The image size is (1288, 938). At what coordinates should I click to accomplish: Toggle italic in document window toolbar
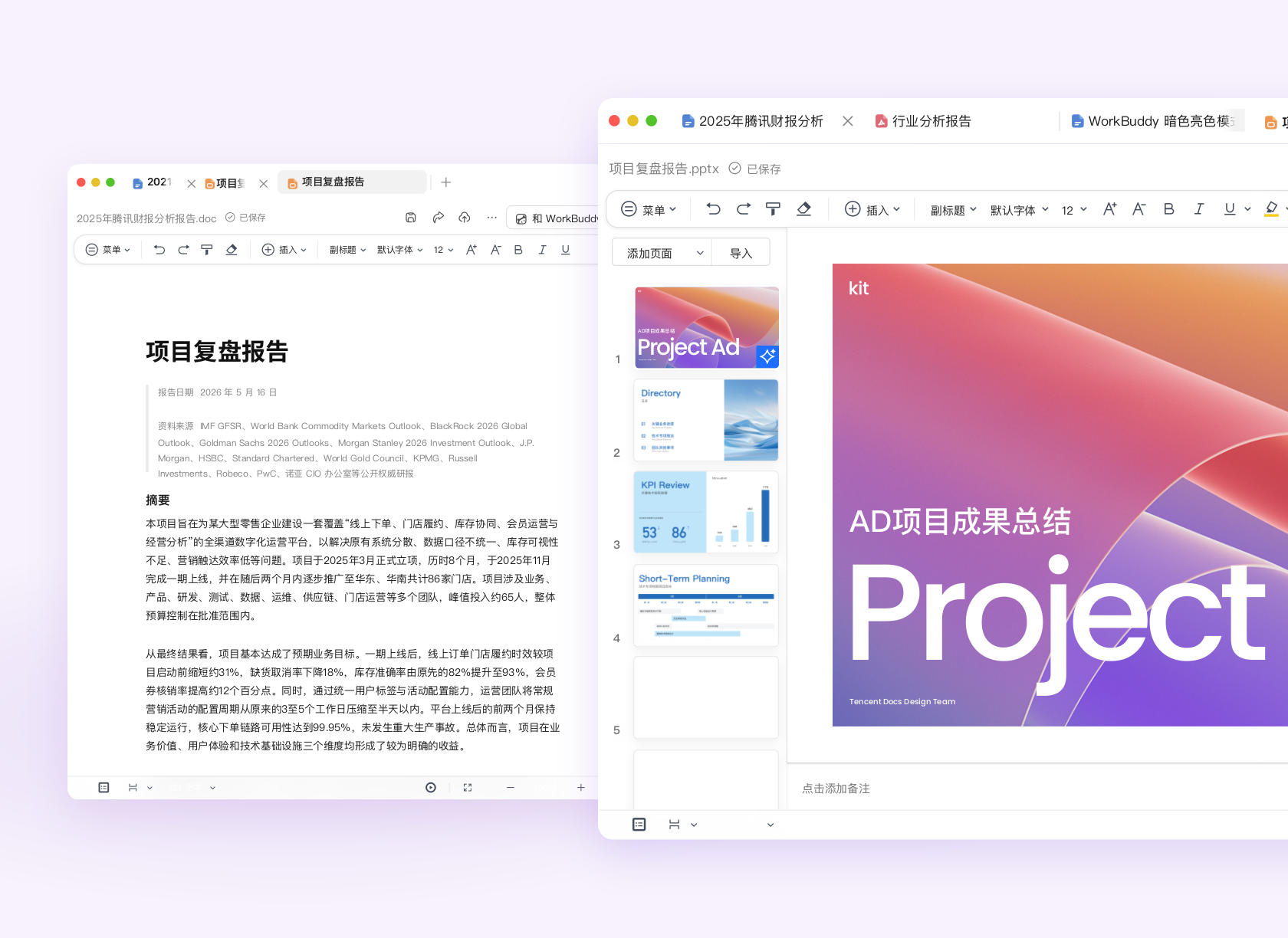pos(542,250)
